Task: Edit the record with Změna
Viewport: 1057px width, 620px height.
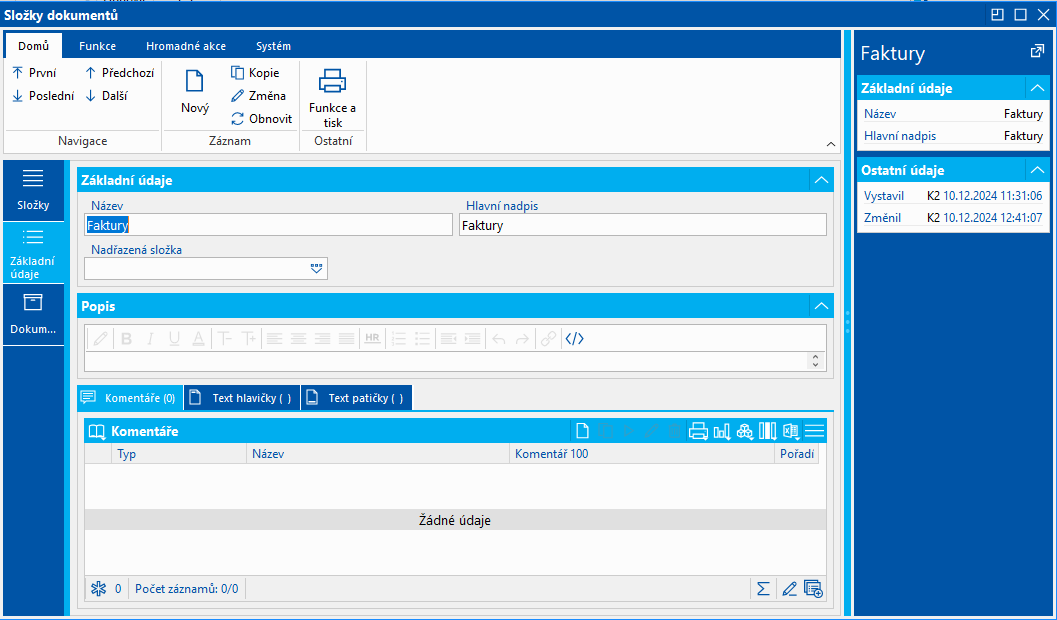Action: pos(258,96)
